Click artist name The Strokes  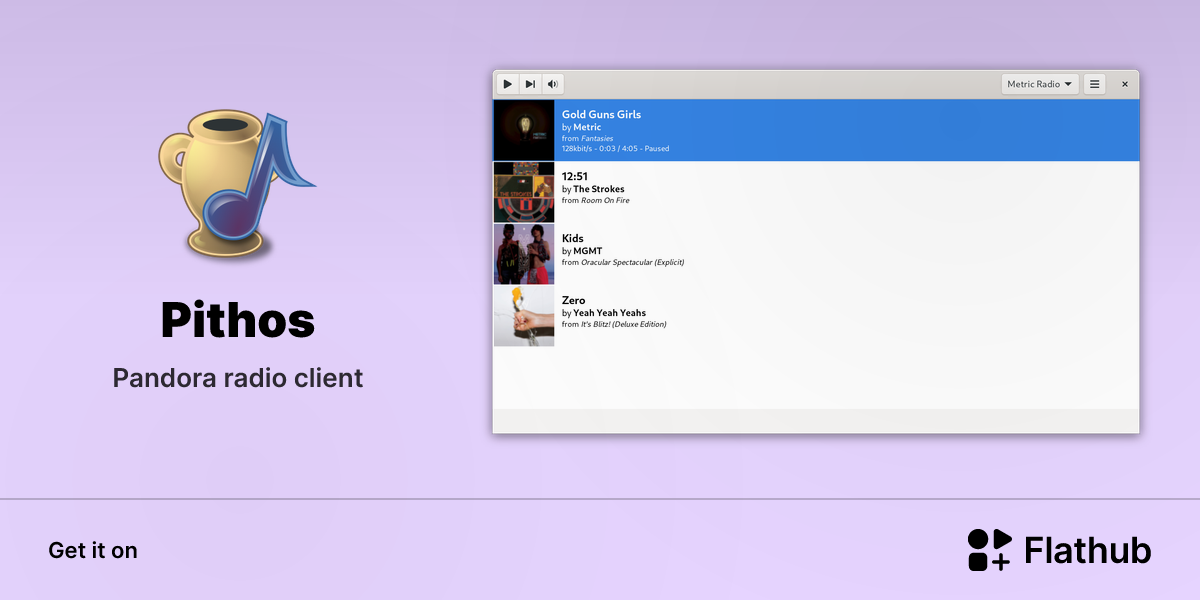coord(599,189)
